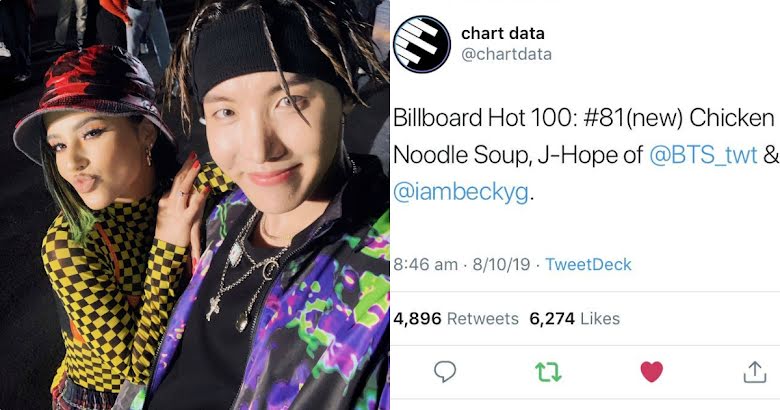The width and height of the screenshot is (780, 410).
Task: Click the green retweet icon
Action: (x=548, y=371)
